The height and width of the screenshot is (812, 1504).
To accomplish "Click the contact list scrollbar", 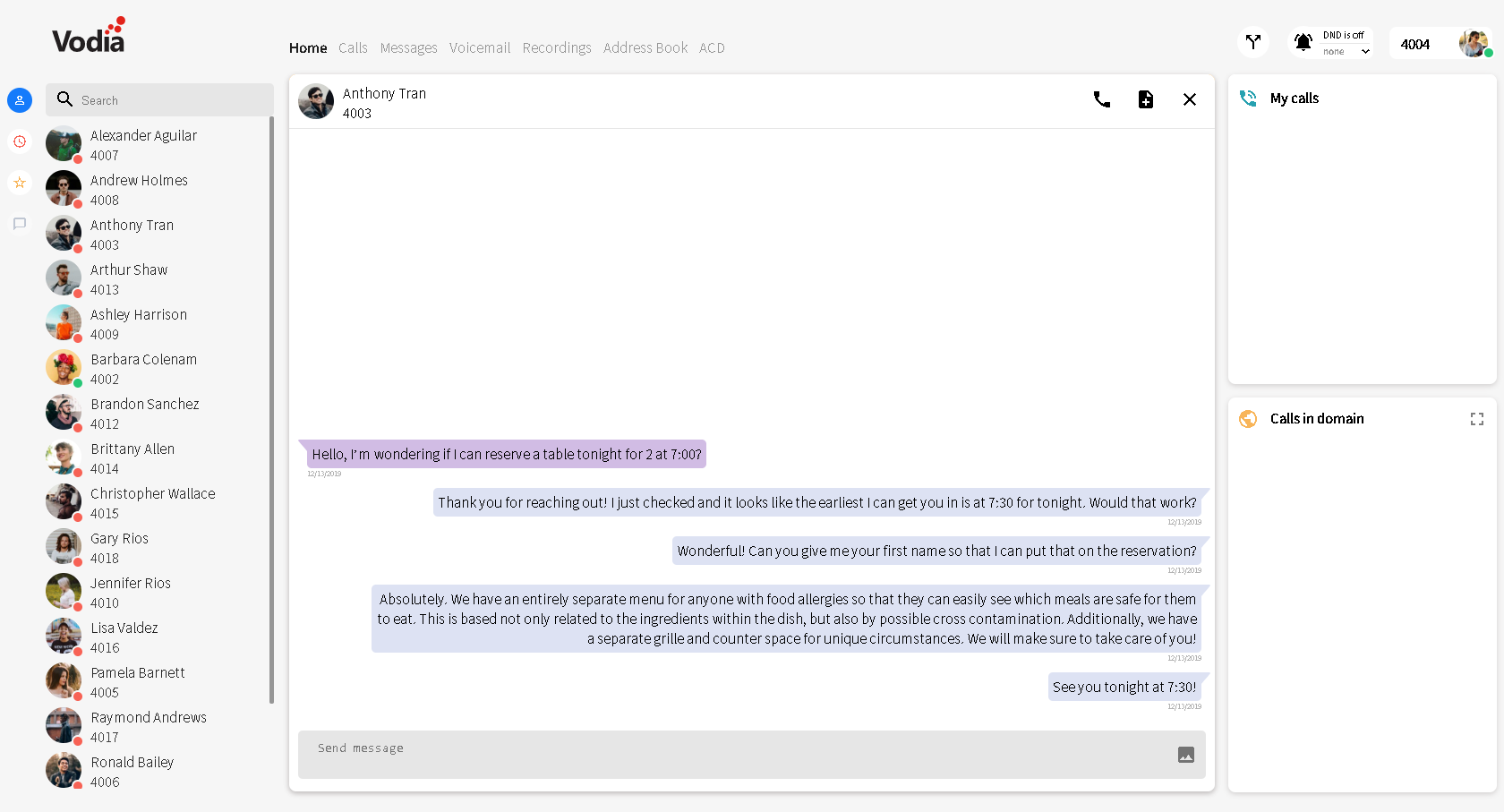I will coord(271,410).
